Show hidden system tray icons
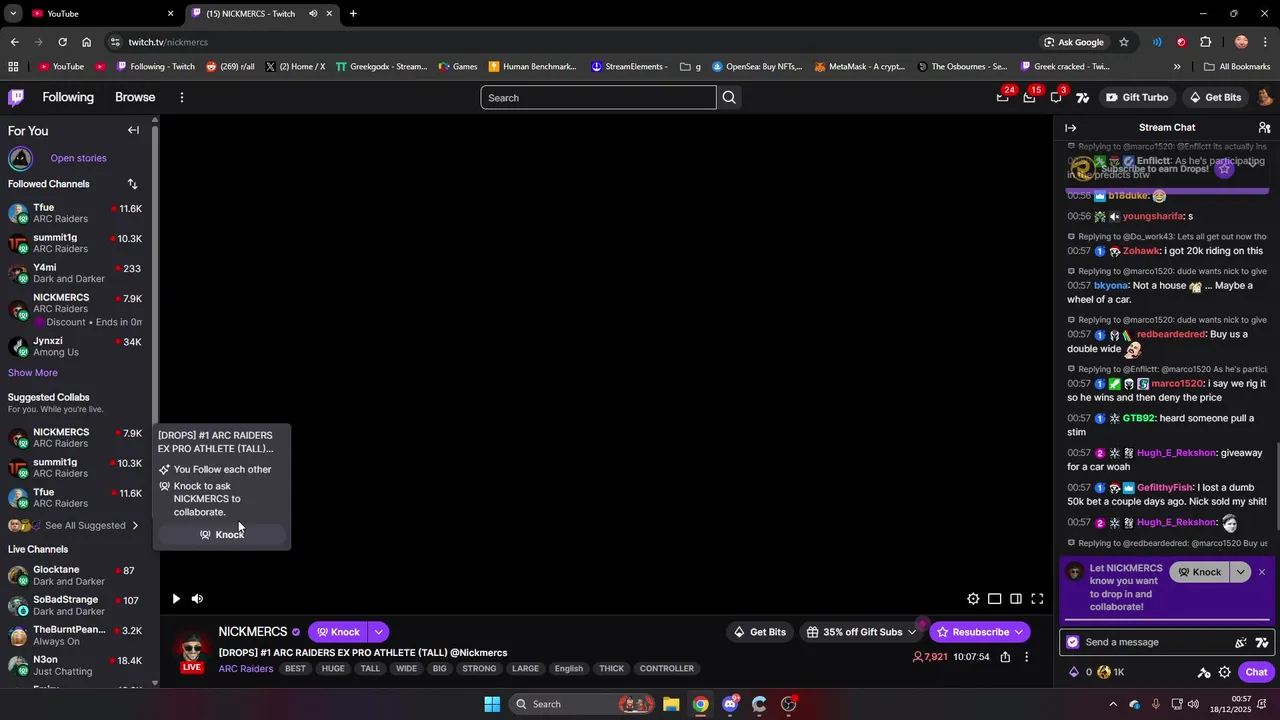This screenshot has width=1280, height=720. click(1113, 704)
